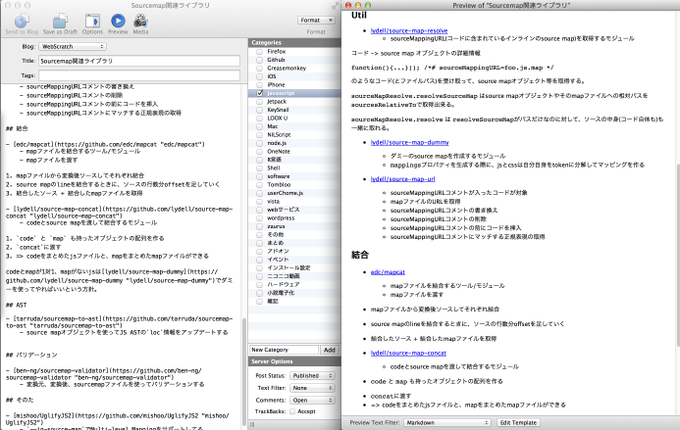Click the fullscreen icon in the editor title bar
The image size is (680, 430).
point(335,6)
